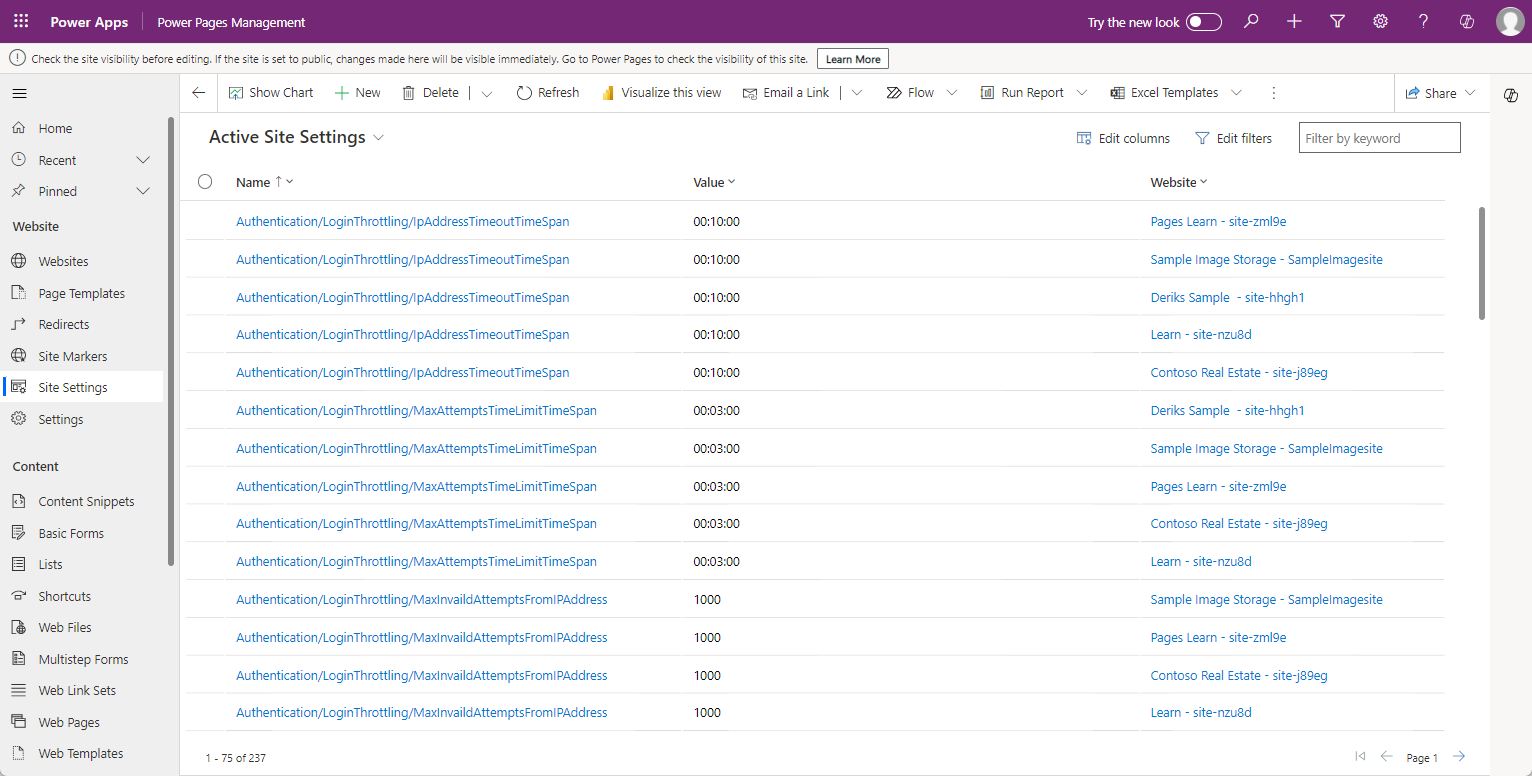Open the advanced filter funnel icon in header
The width and height of the screenshot is (1532, 776).
pyautogui.click(x=1338, y=22)
